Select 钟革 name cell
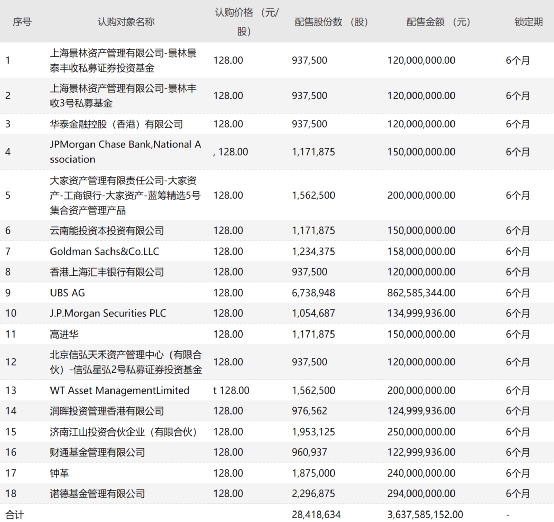Screen dimensions: 554x522 (59, 473)
